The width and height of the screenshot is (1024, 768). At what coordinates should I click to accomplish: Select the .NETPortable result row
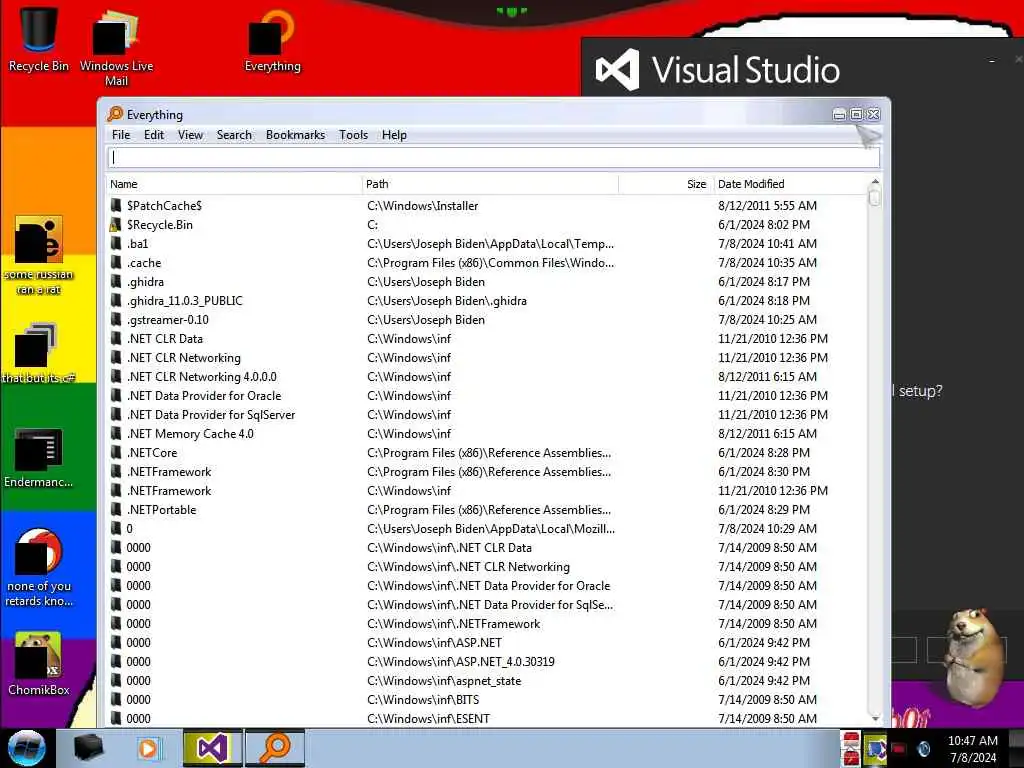(487, 509)
